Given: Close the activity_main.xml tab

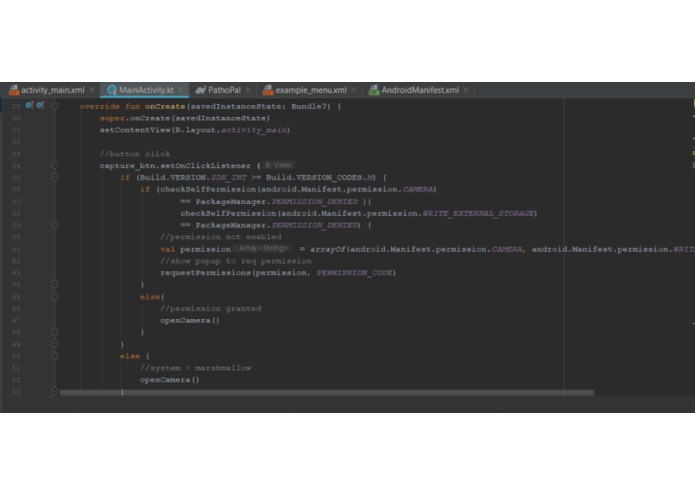Looking at the screenshot, I should tap(92, 90).
